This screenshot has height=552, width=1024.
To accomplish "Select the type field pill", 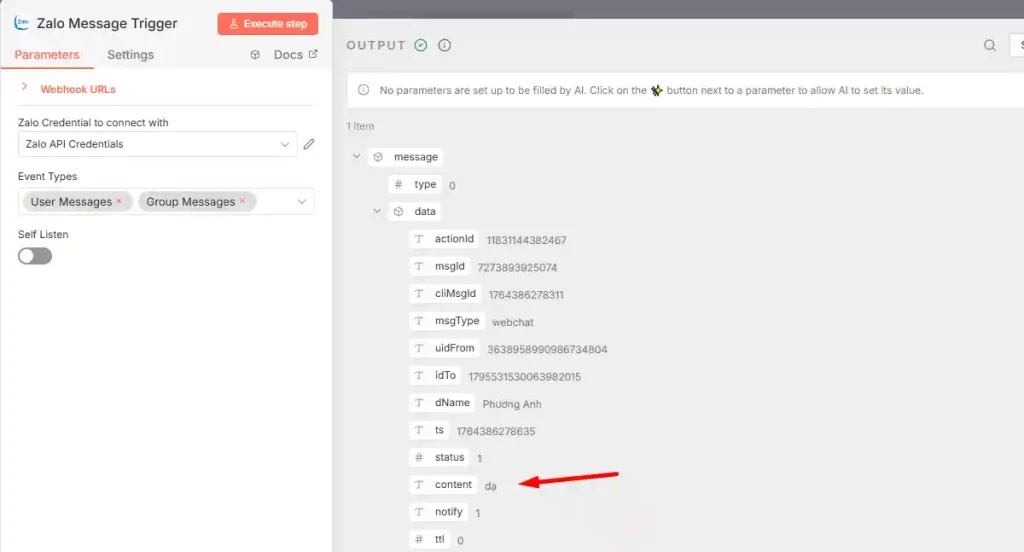I will [415, 184].
